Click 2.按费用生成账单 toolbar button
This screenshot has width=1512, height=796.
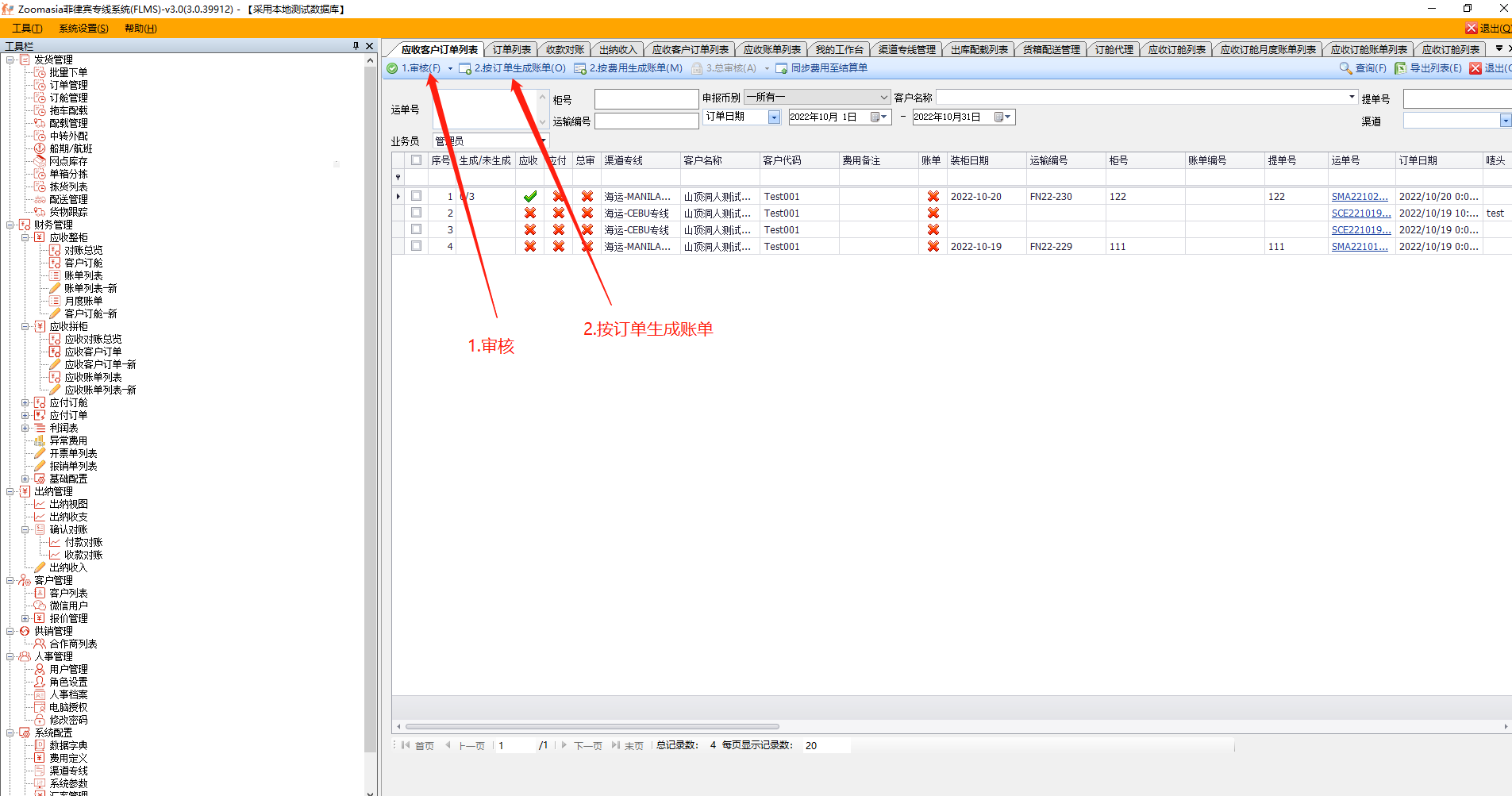pyautogui.click(x=628, y=68)
